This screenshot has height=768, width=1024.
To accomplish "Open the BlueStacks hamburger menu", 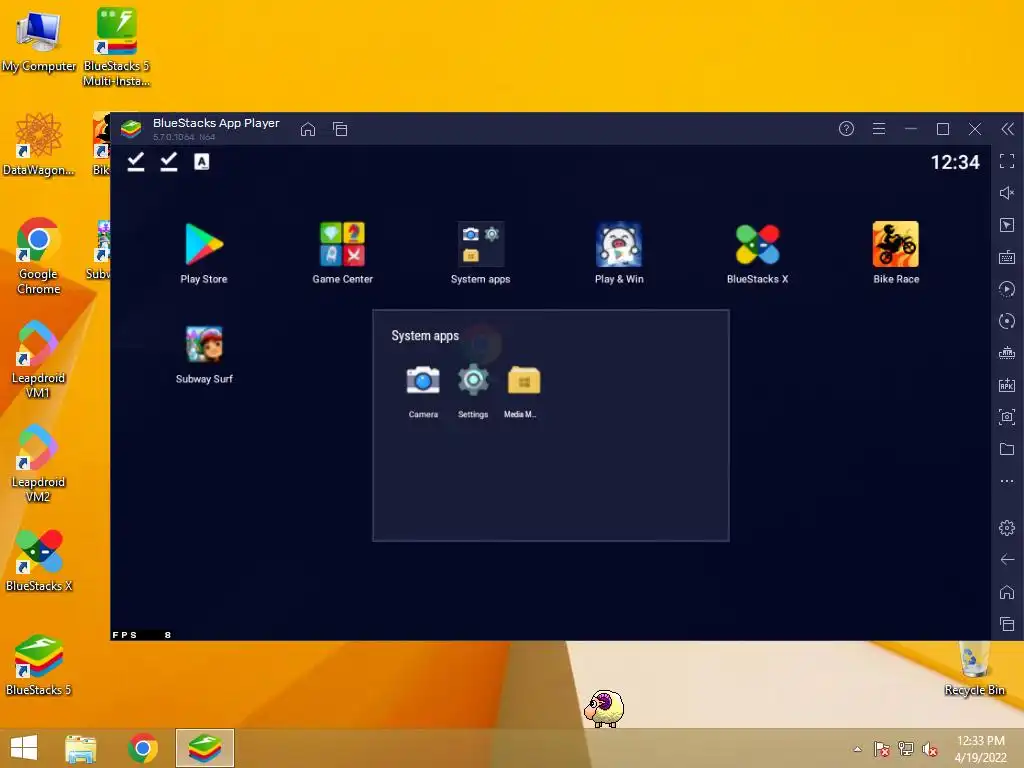I will click(879, 129).
